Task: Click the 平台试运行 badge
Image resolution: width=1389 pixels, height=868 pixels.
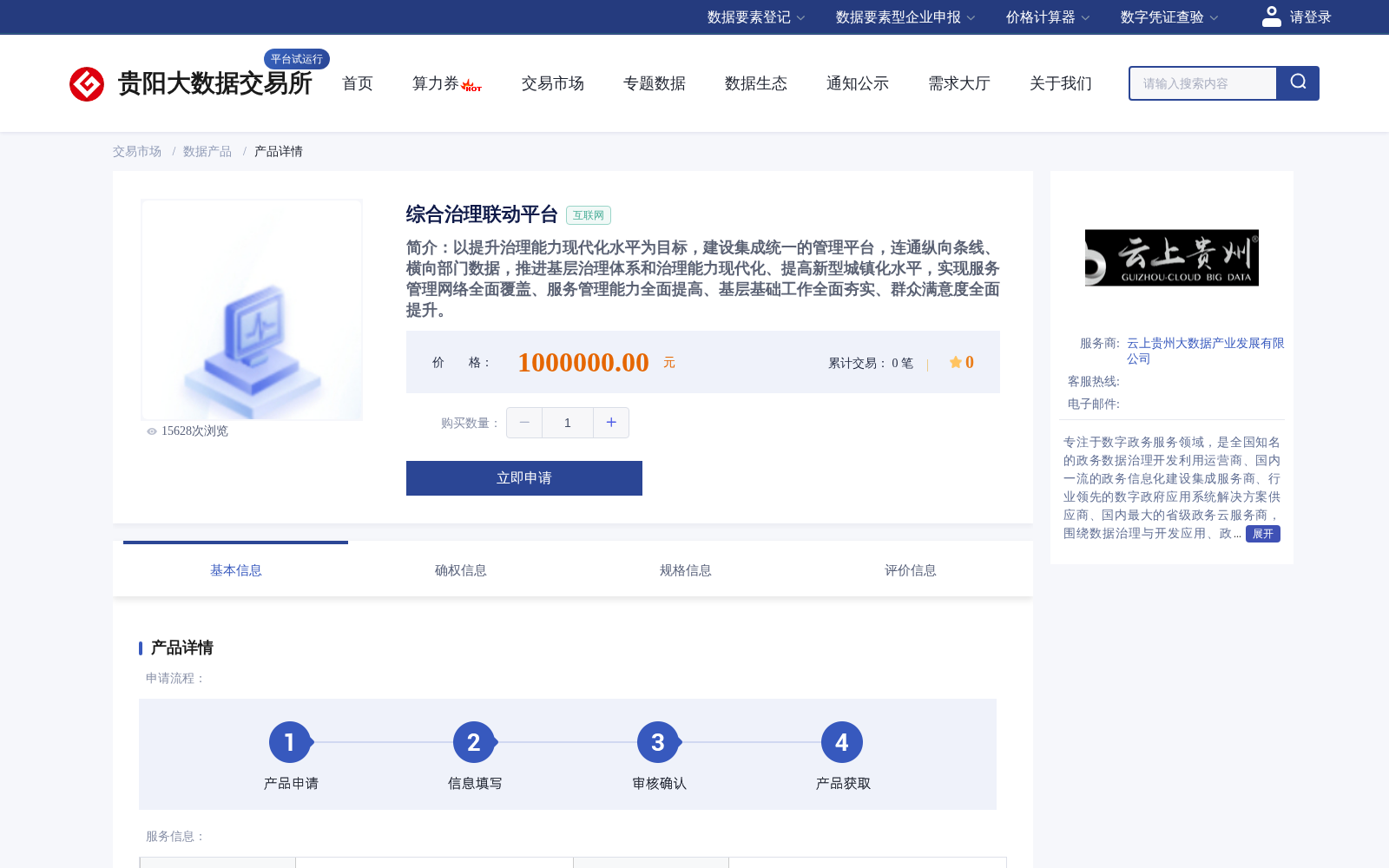Action: click(x=297, y=59)
